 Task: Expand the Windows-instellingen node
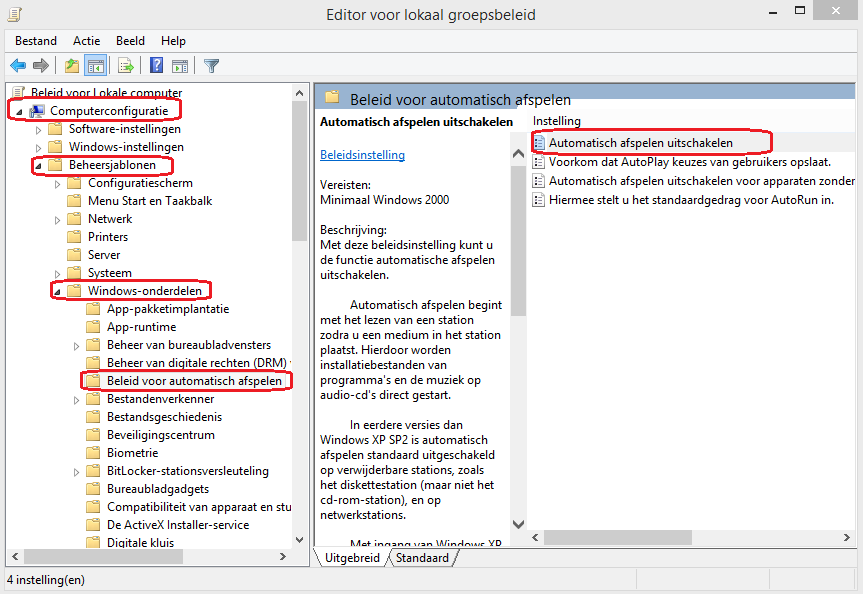pyautogui.click(x=39, y=148)
